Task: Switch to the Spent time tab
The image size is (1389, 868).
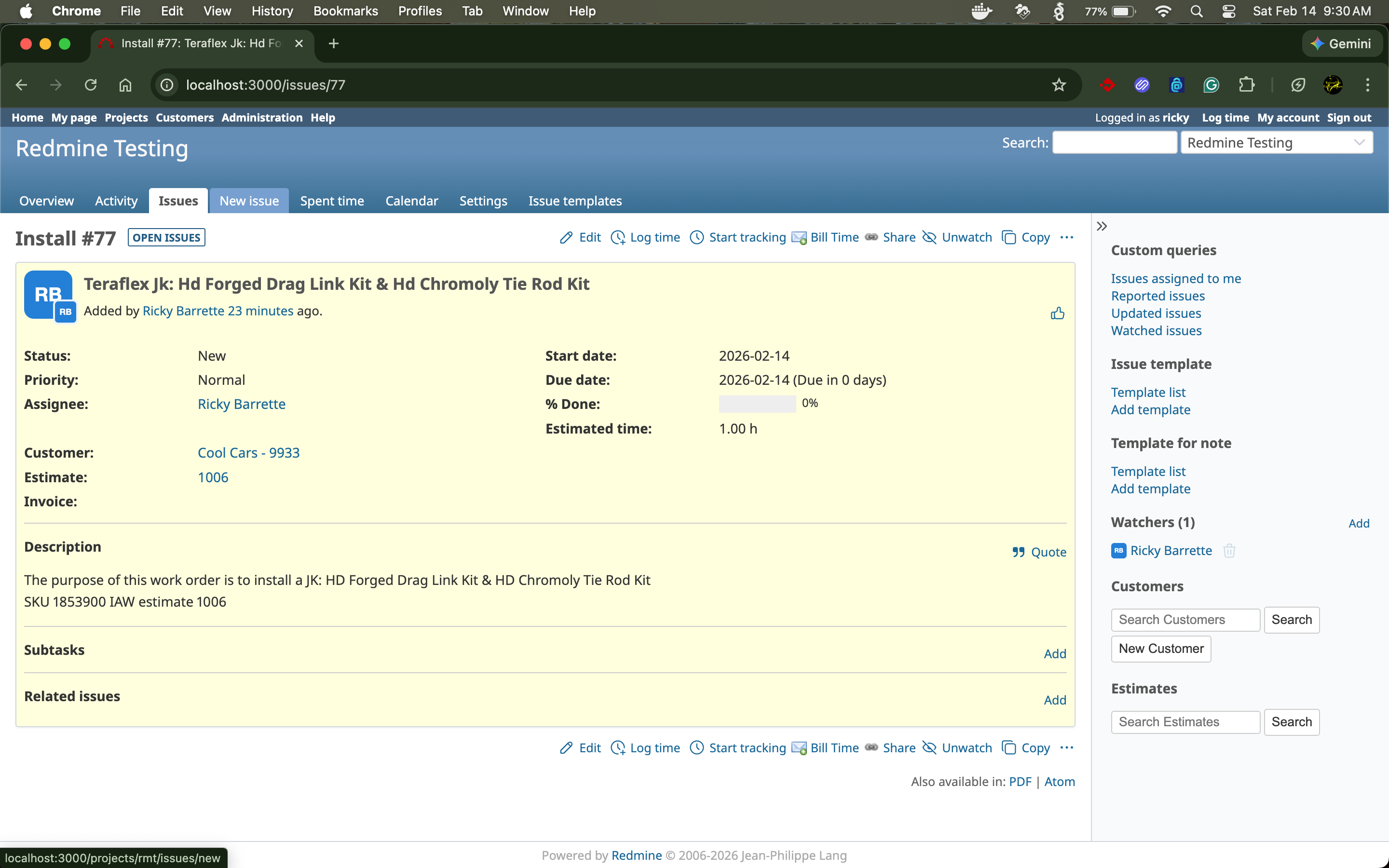Action: [332, 201]
